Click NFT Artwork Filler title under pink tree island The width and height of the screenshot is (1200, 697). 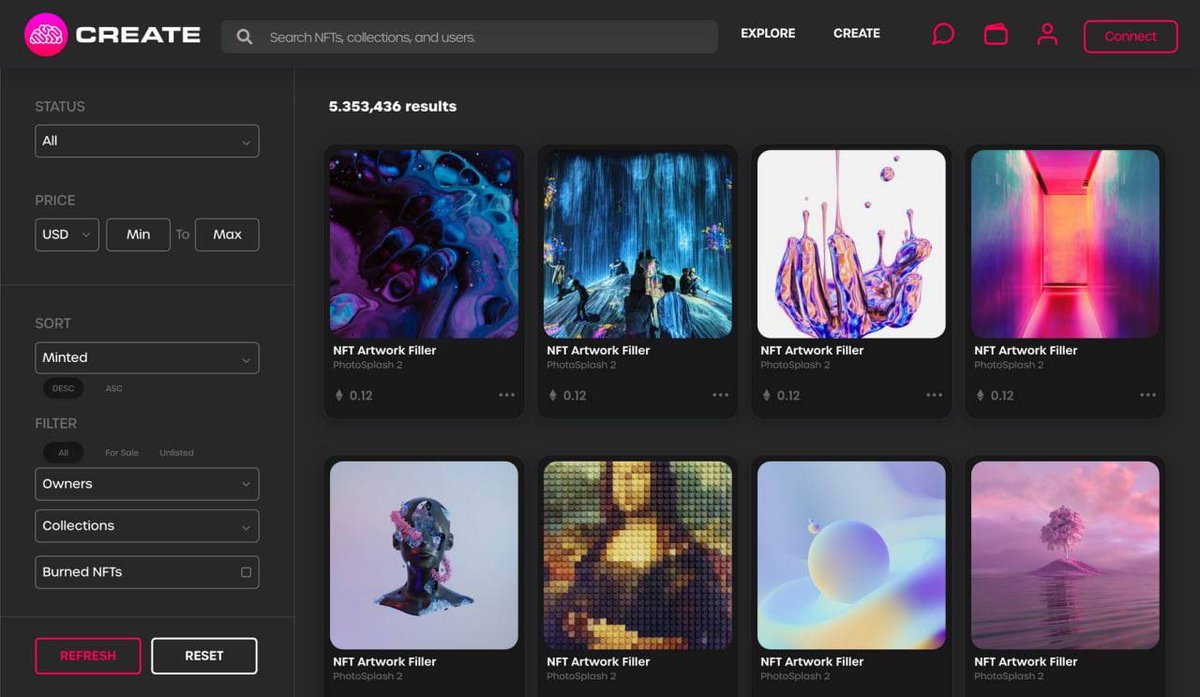tap(1027, 661)
